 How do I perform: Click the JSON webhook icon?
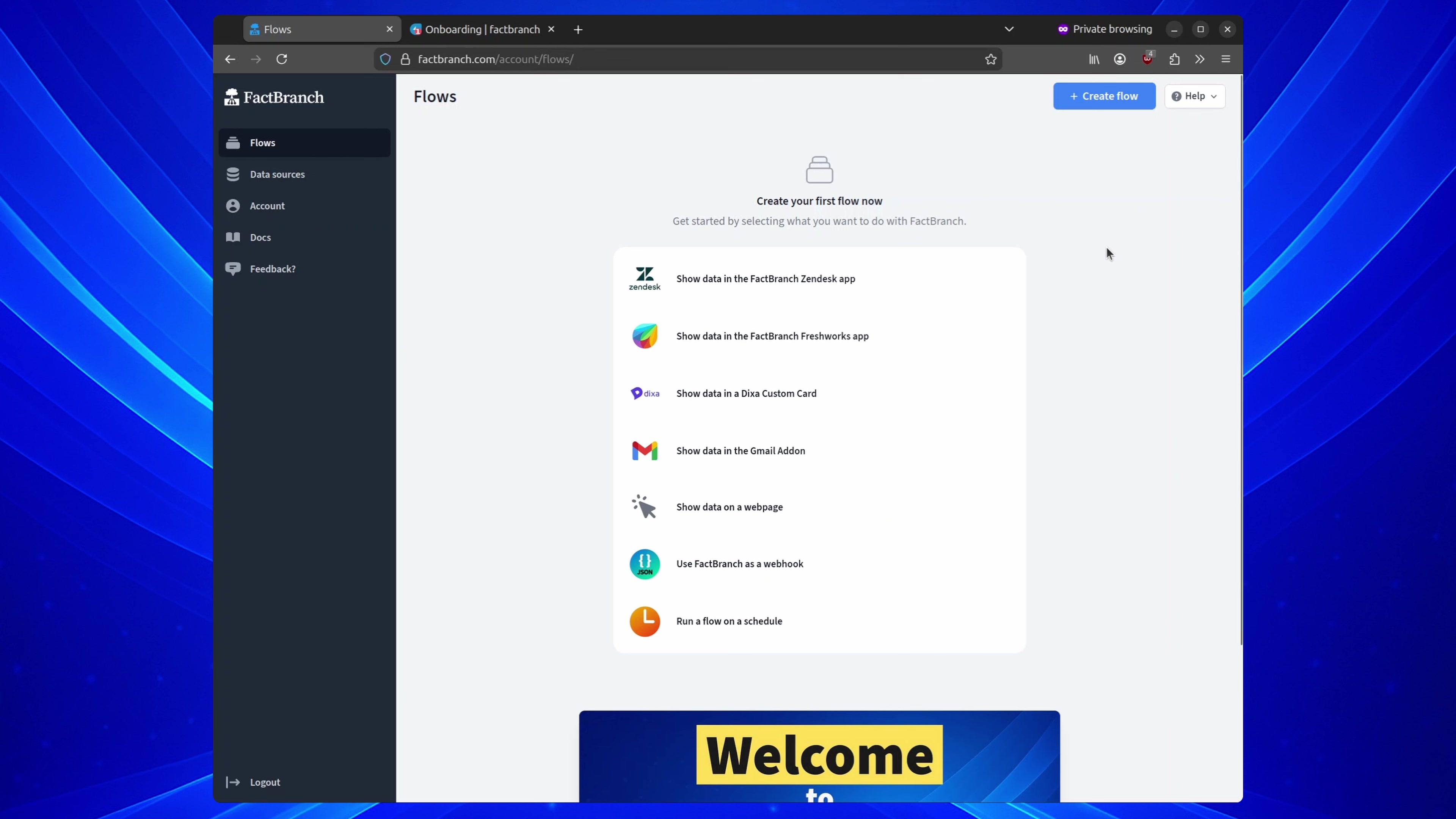click(644, 564)
